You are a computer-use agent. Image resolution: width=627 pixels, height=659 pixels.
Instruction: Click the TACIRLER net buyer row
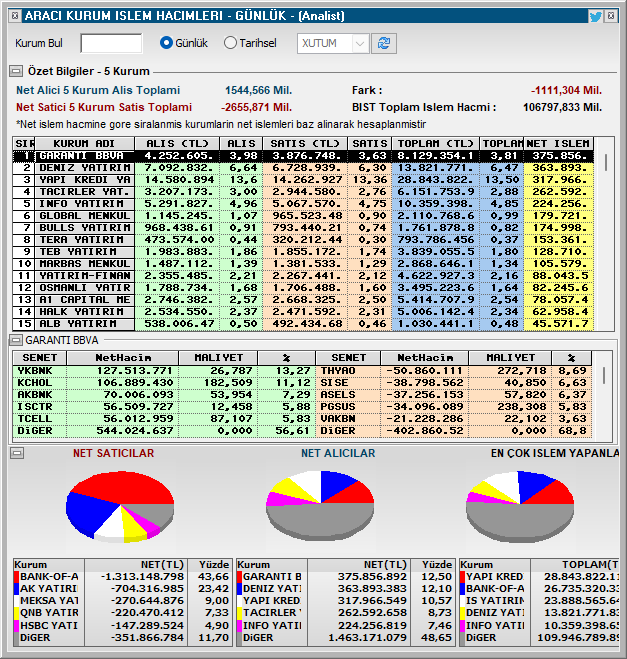346,613
